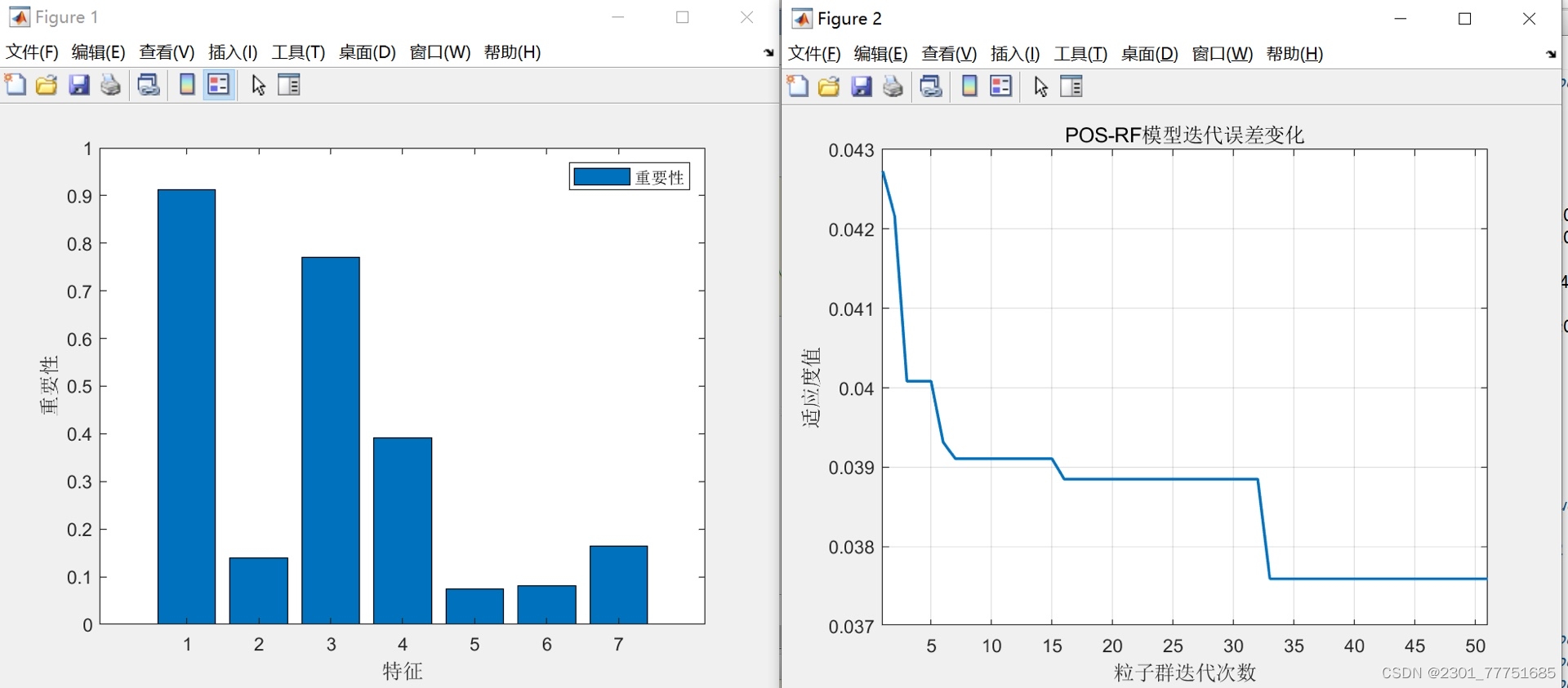Image resolution: width=1568 pixels, height=688 pixels.
Task: Click MATLAB logo icon in Figure 2 title bar
Action: pos(803,19)
